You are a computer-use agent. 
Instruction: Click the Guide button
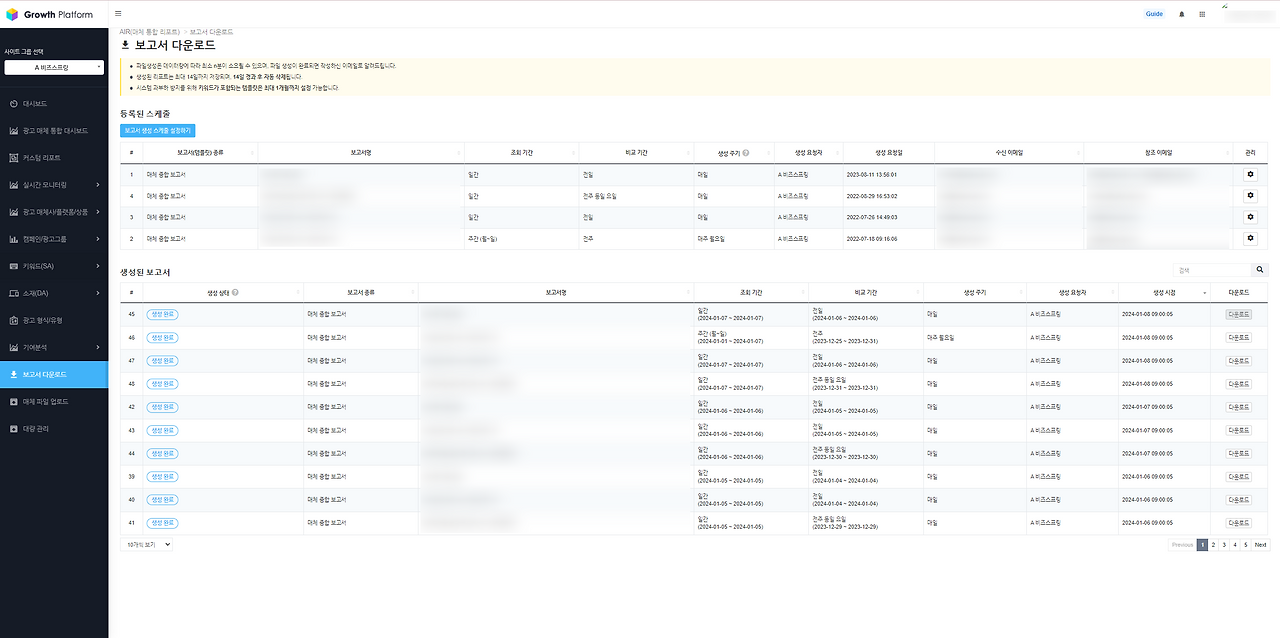[x=1154, y=14]
